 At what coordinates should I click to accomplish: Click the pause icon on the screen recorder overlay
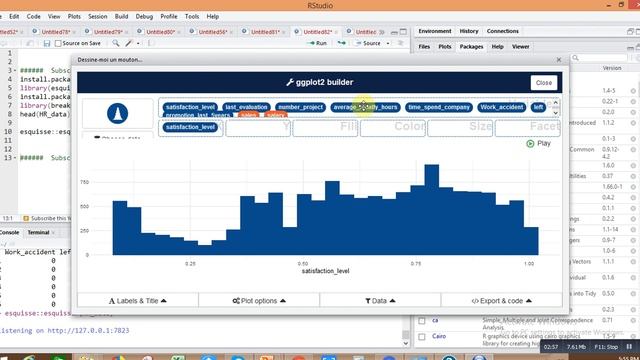(x=629, y=347)
